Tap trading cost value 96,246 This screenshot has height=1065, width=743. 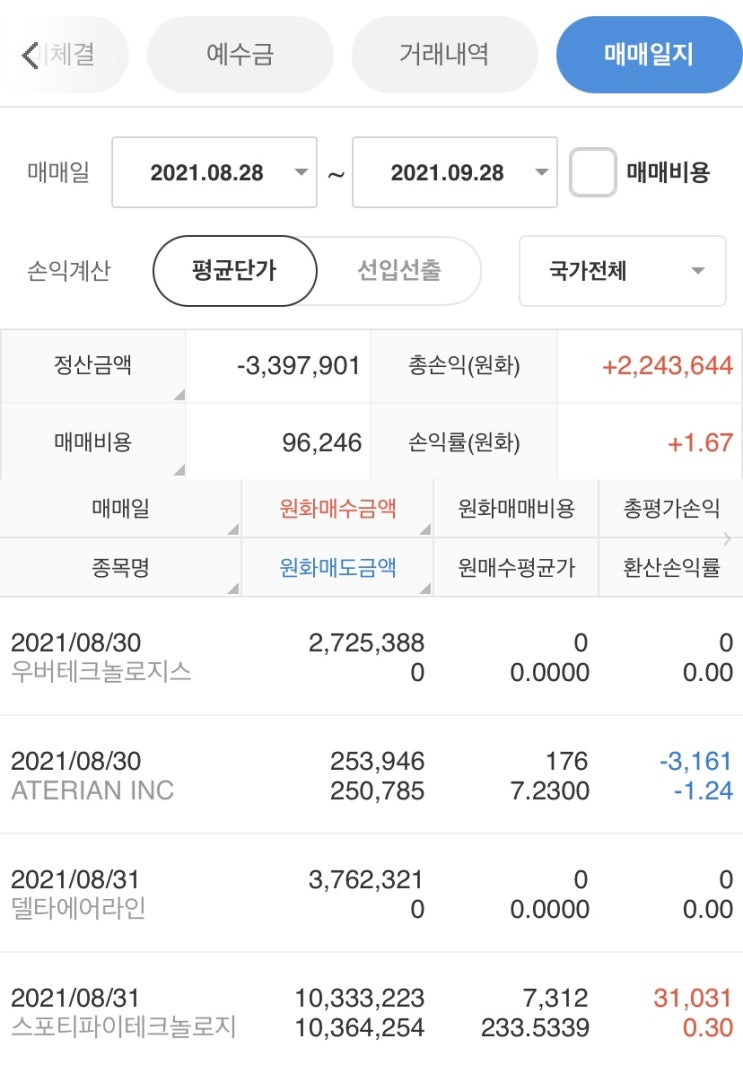click(x=322, y=443)
